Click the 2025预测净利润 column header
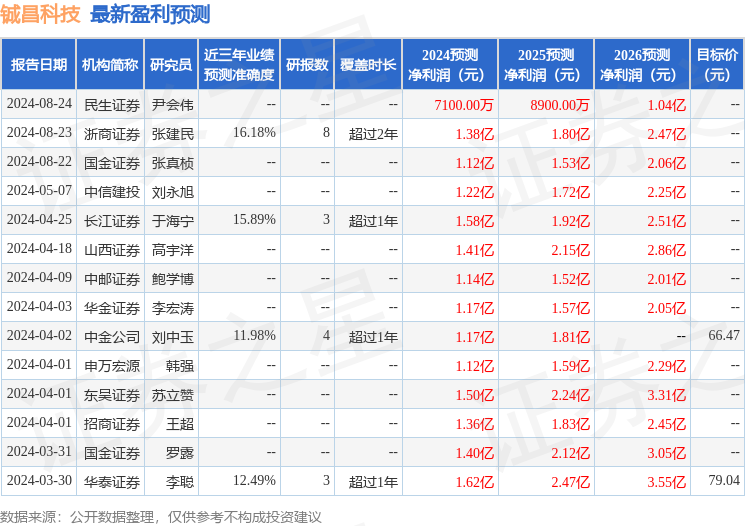The height and width of the screenshot is (526, 745). tap(546, 65)
